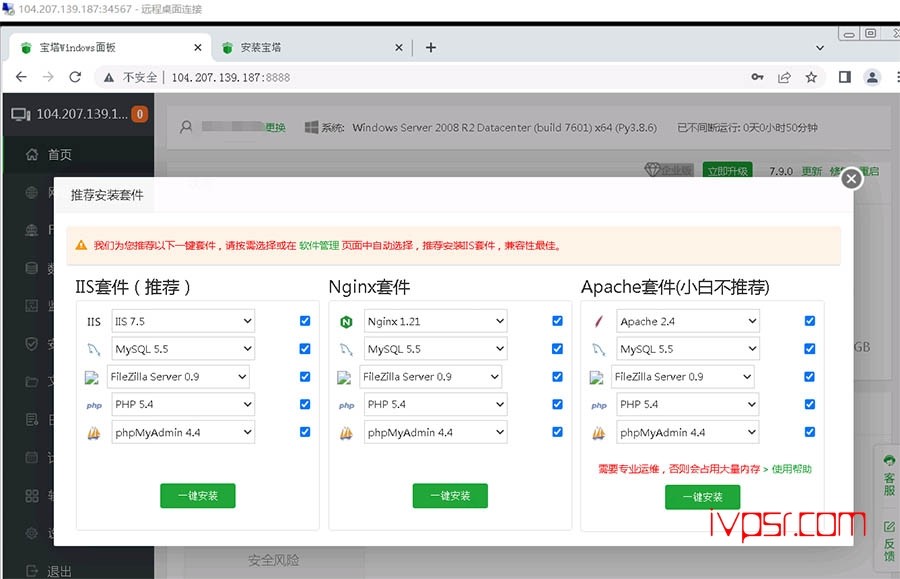
Task: Click the not-secure warning triangle icon
Action: pyautogui.click(x=108, y=77)
